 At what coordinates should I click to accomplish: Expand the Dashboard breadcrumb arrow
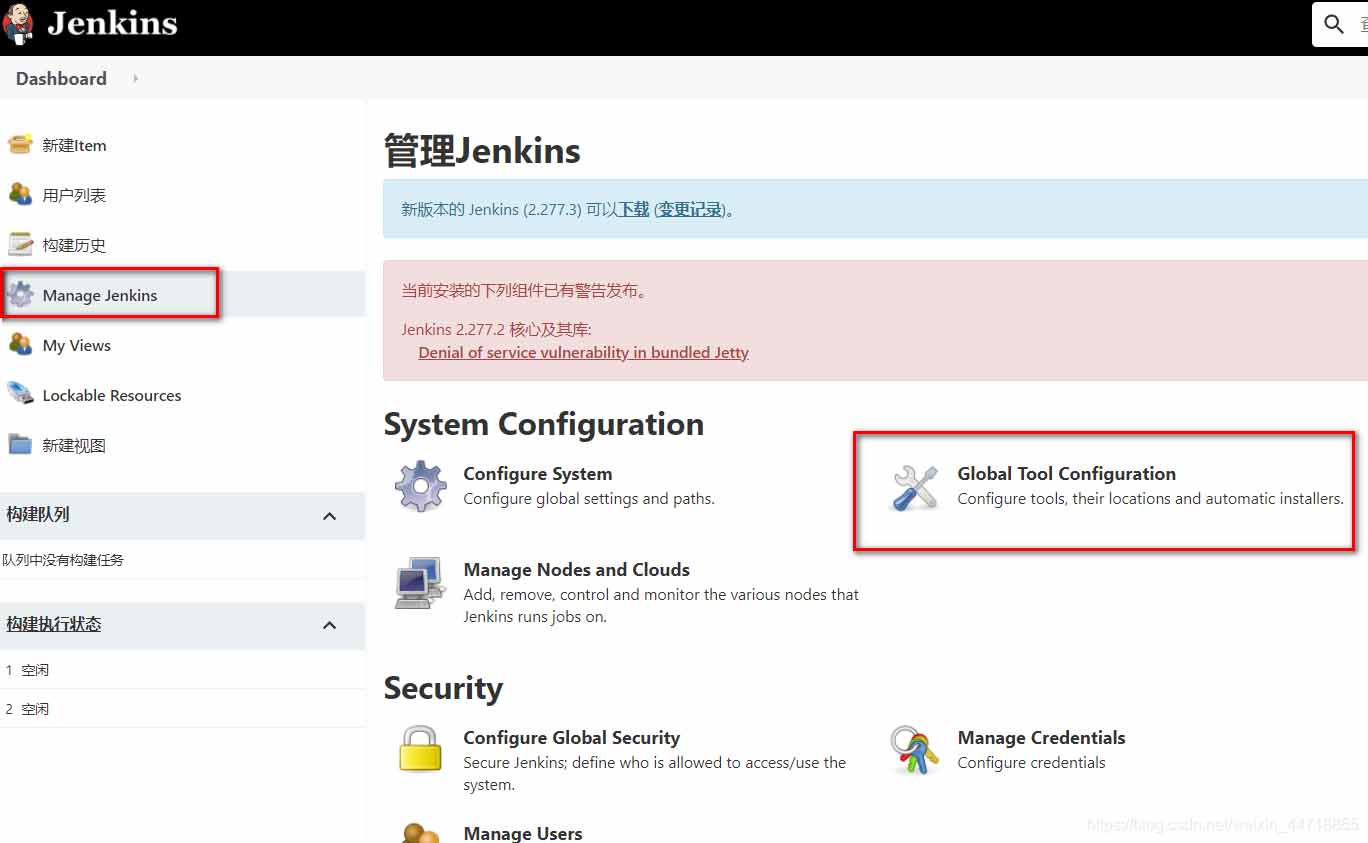click(135, 78)
